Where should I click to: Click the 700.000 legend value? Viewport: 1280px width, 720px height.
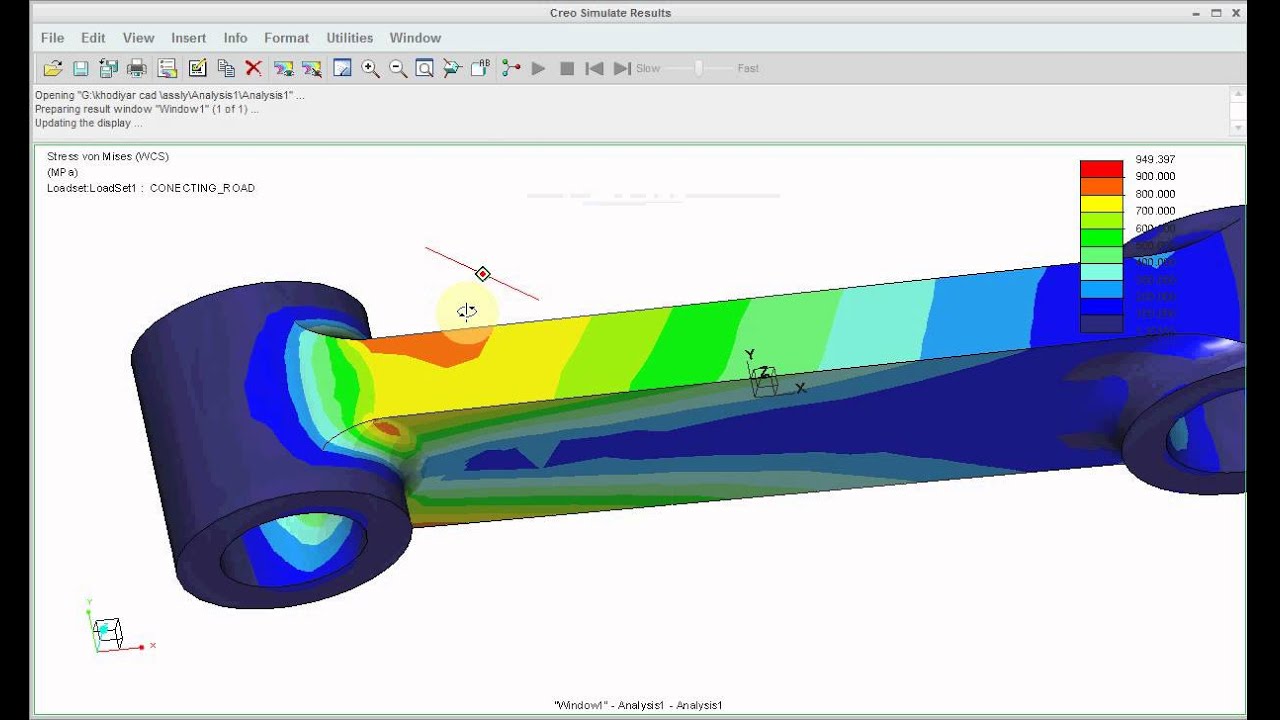coord(1155,211)
